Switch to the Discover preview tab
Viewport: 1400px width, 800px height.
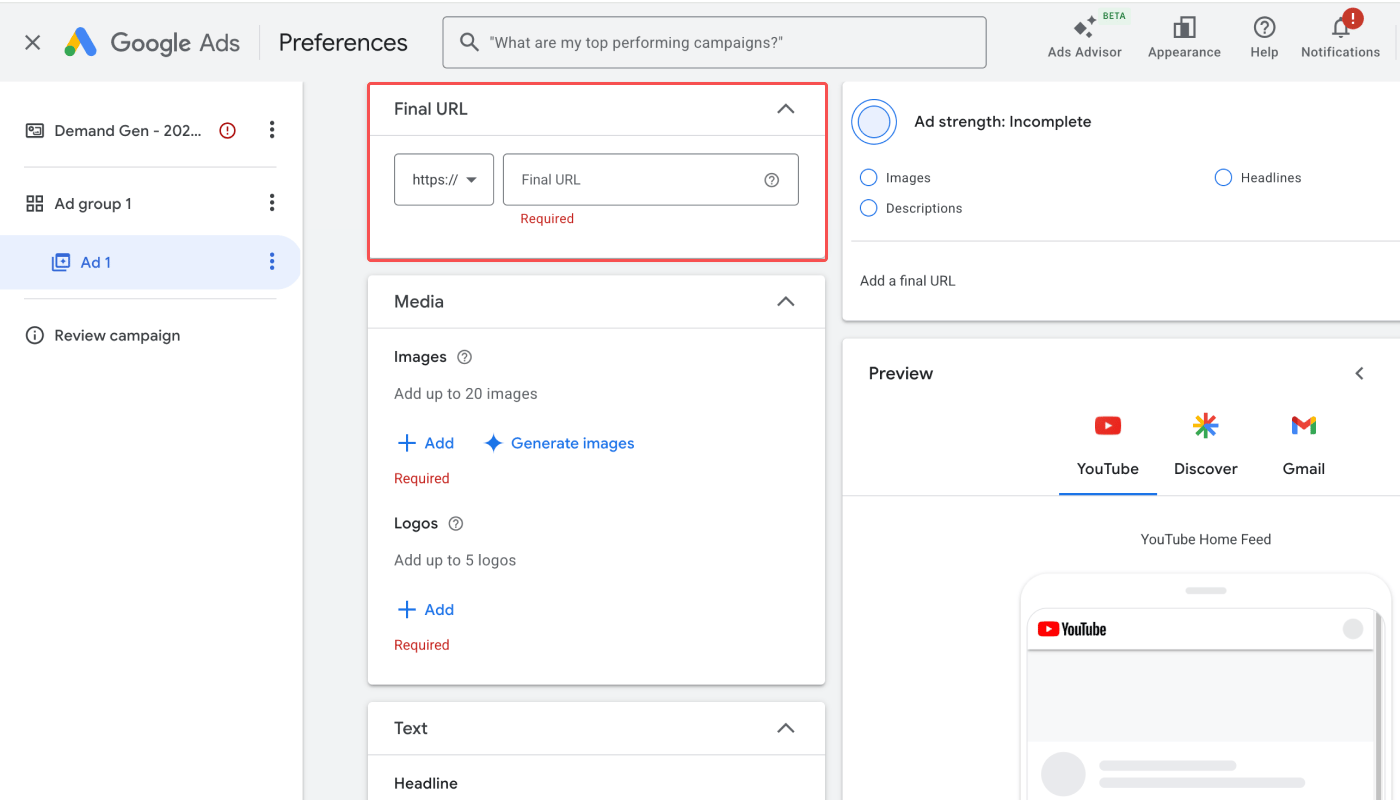click(1206, 445)
